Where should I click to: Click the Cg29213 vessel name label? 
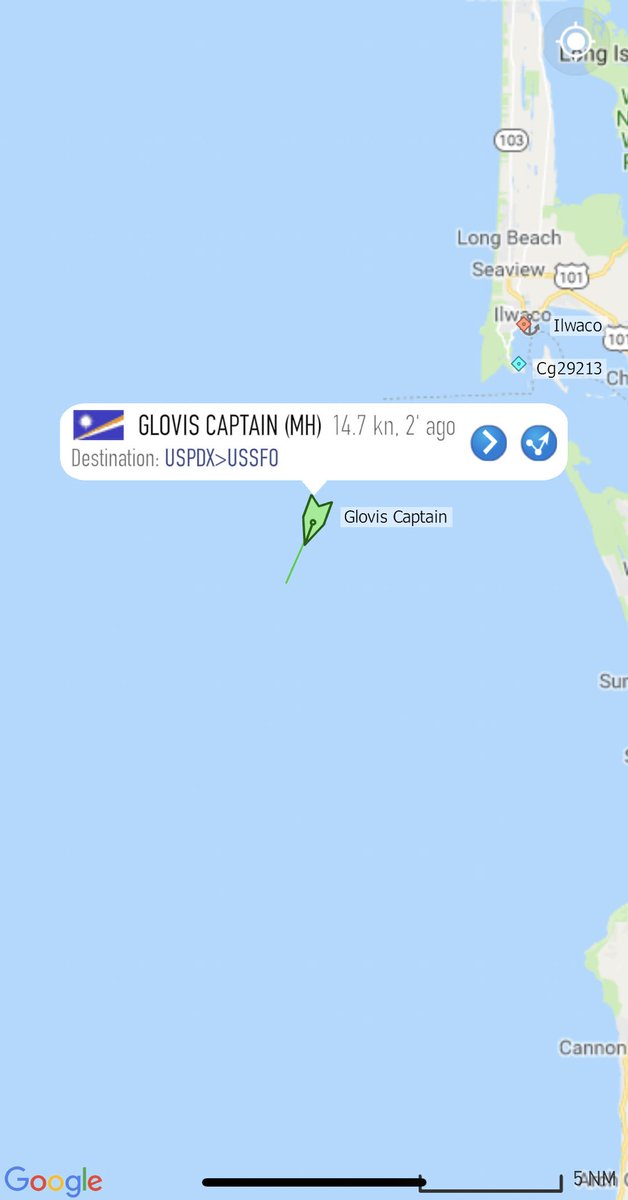click(568, 368)
